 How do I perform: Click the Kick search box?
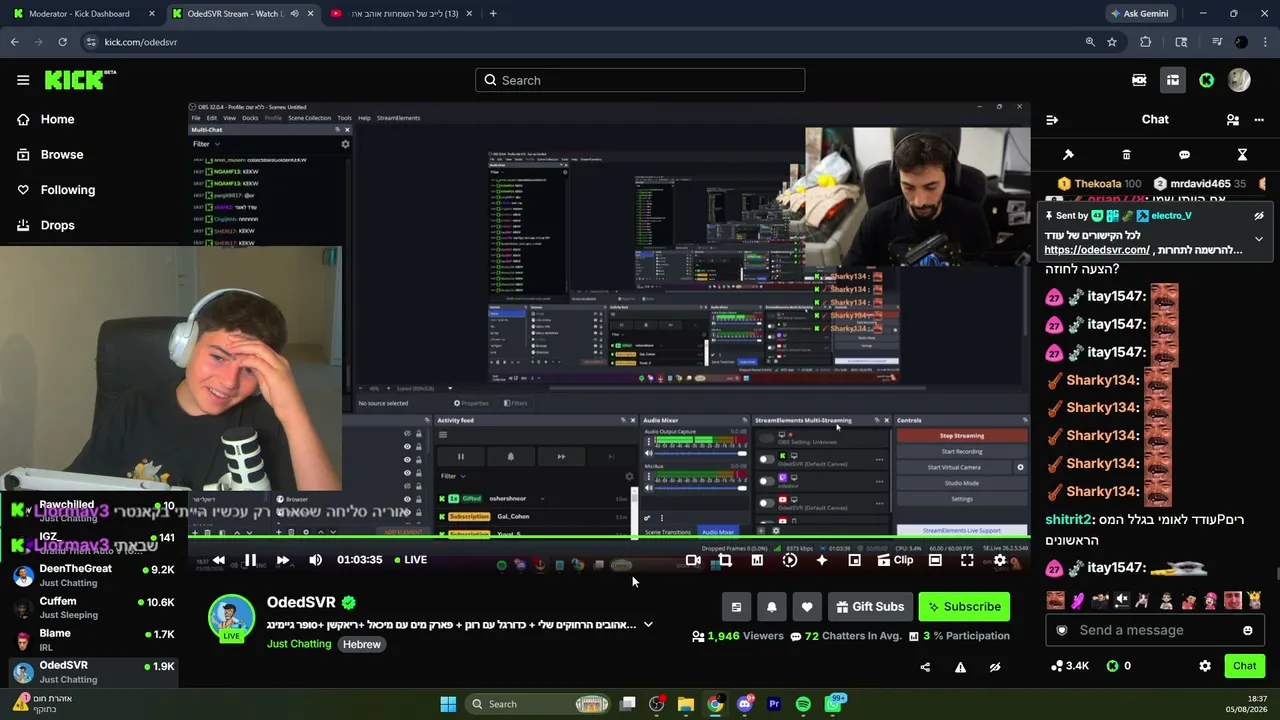[x=640, y=80]
